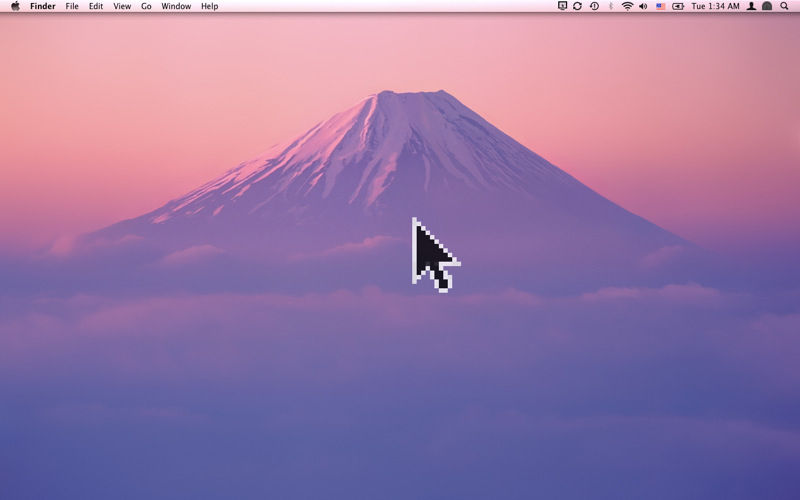Viewport: 800px width, 500px height.
Task: Click the clock showing Tue 1:34 AM
Action: [x=715, y=6]
